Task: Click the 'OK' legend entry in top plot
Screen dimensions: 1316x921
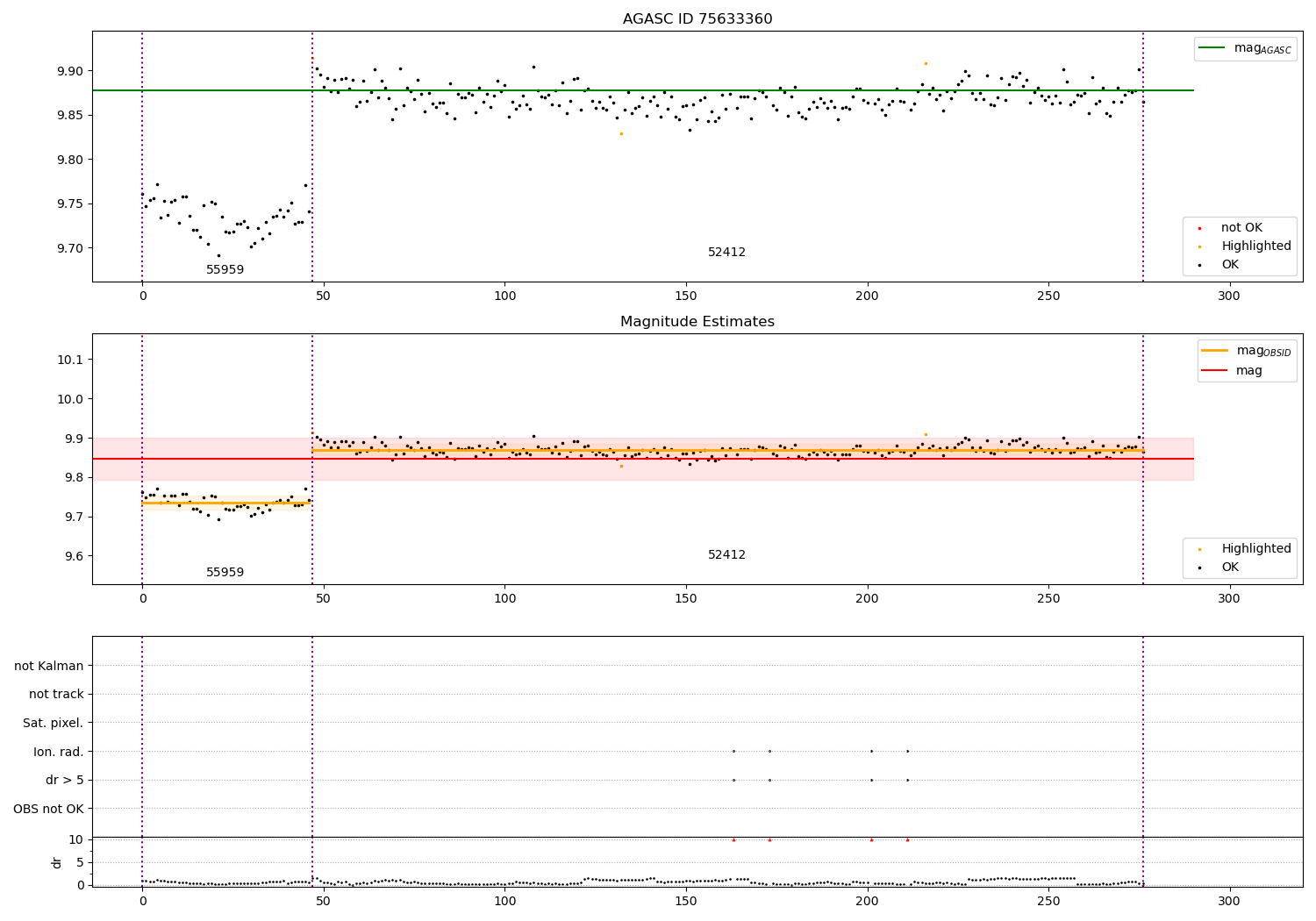Action: (x=1219, y=265)
